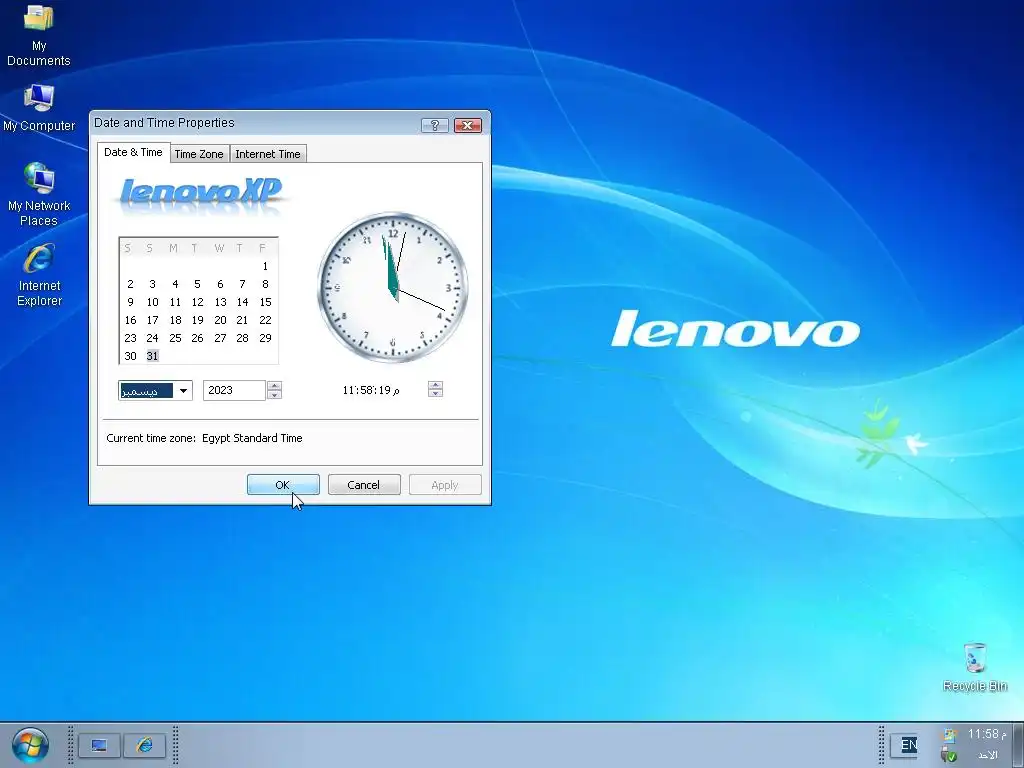The image size is (1024, 768).
Task: Select day 22 in the calendar
Action: [x=265, y=320]
